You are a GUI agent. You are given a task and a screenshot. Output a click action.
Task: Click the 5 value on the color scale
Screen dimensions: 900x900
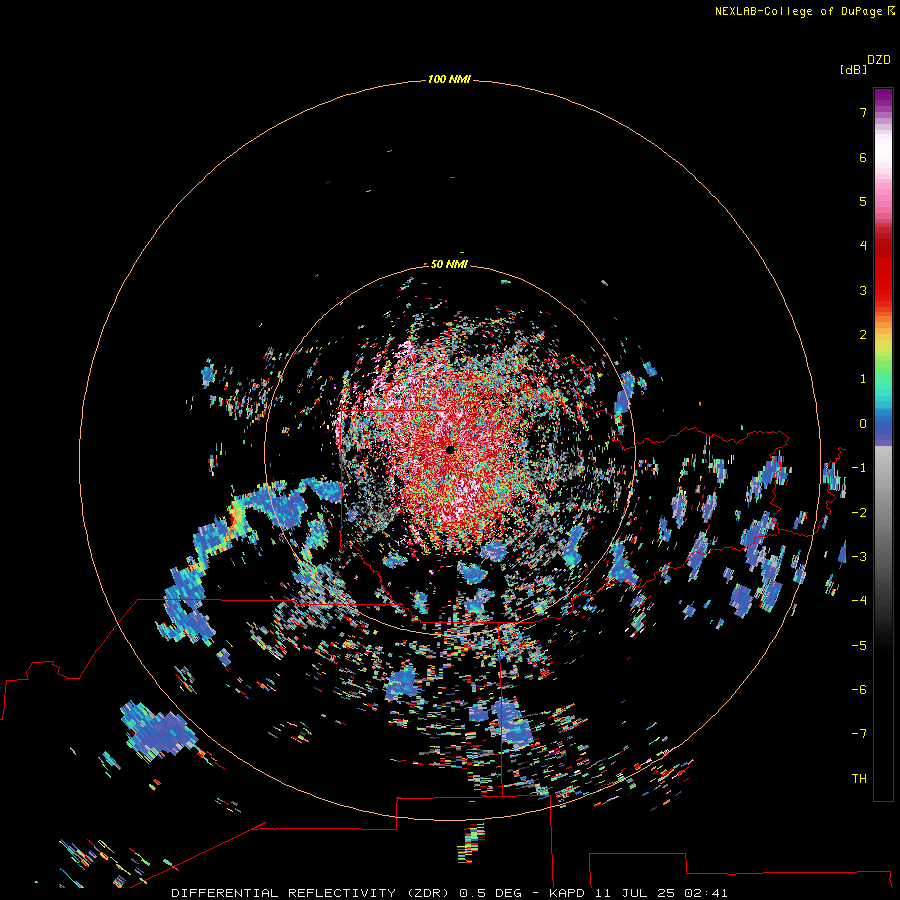(x=863, y=201)
